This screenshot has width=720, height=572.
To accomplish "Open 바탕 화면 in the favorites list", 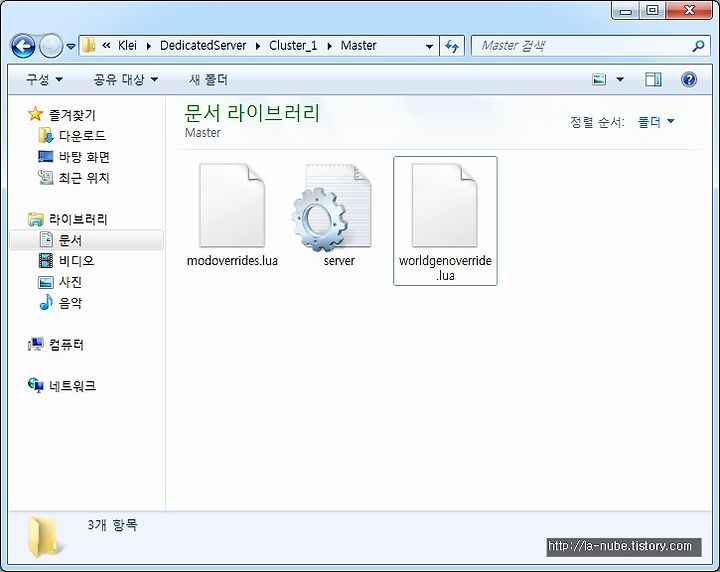I will click(84, 157).
